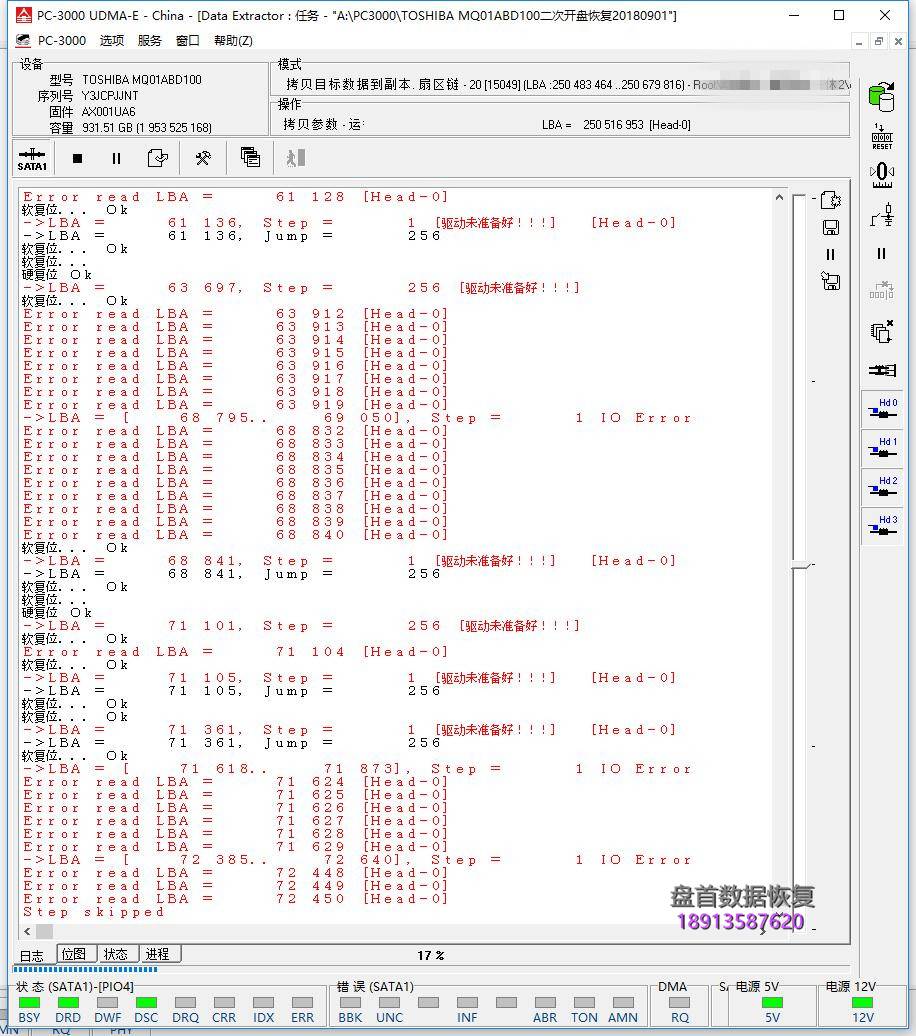Screen dimensions: 916x1036
Task: Pause the data extraction process
Action: [x=116, y=158]
